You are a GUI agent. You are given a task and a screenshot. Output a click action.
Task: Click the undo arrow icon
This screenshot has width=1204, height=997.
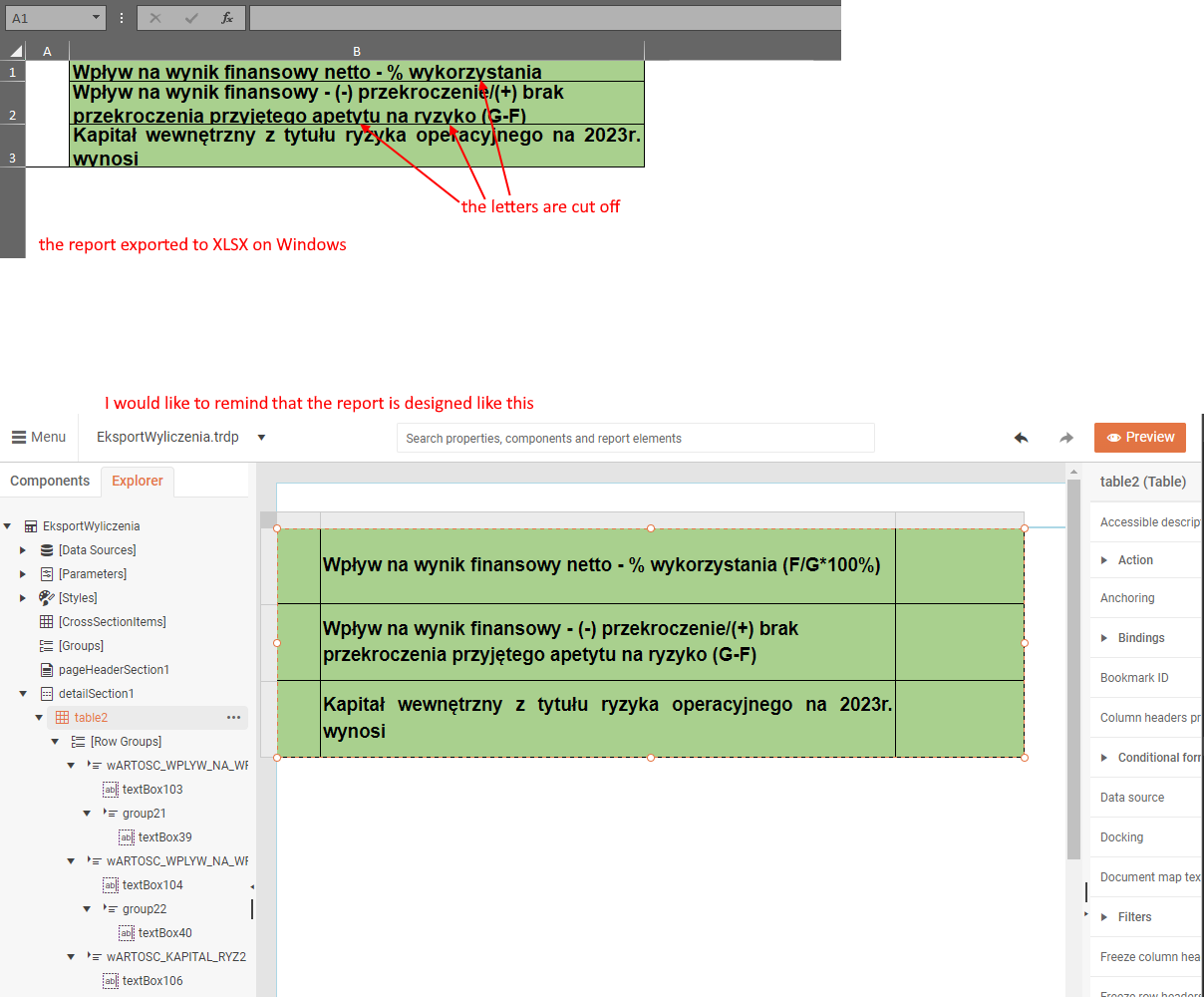point(1021,438)
